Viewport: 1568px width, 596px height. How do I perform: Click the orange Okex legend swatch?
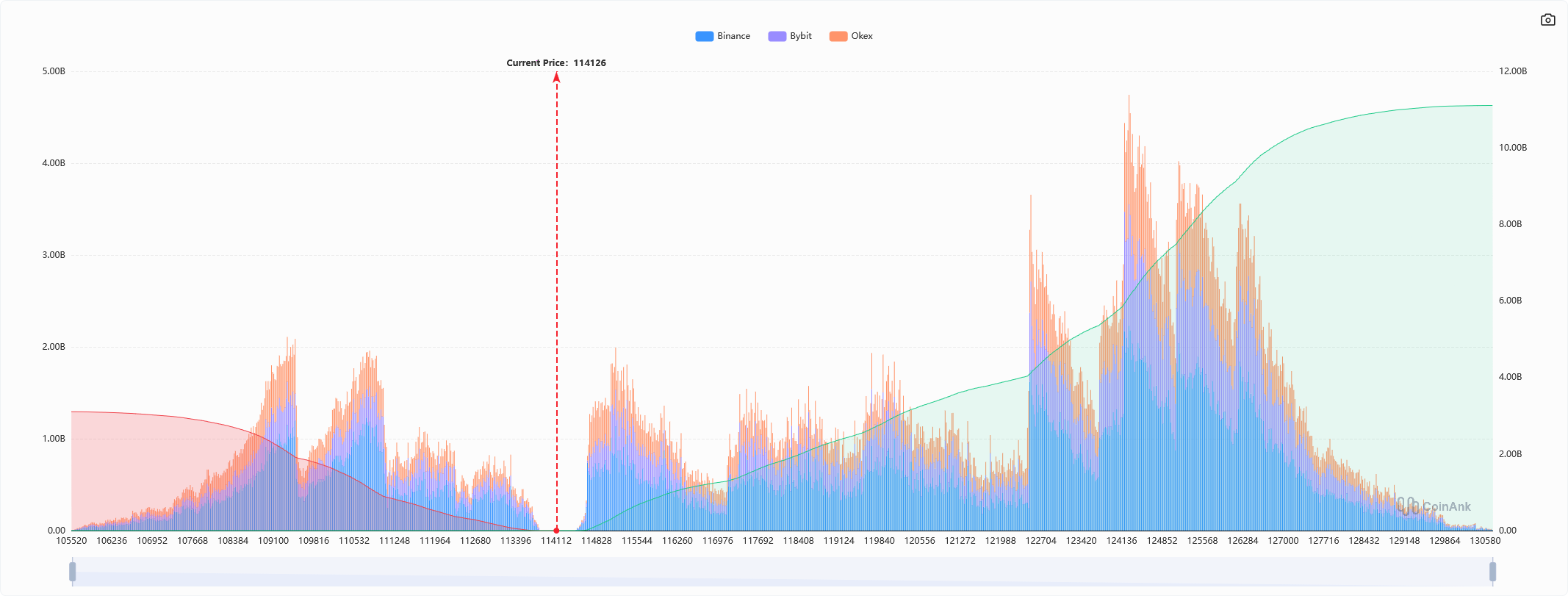click(x=838, y=36)
